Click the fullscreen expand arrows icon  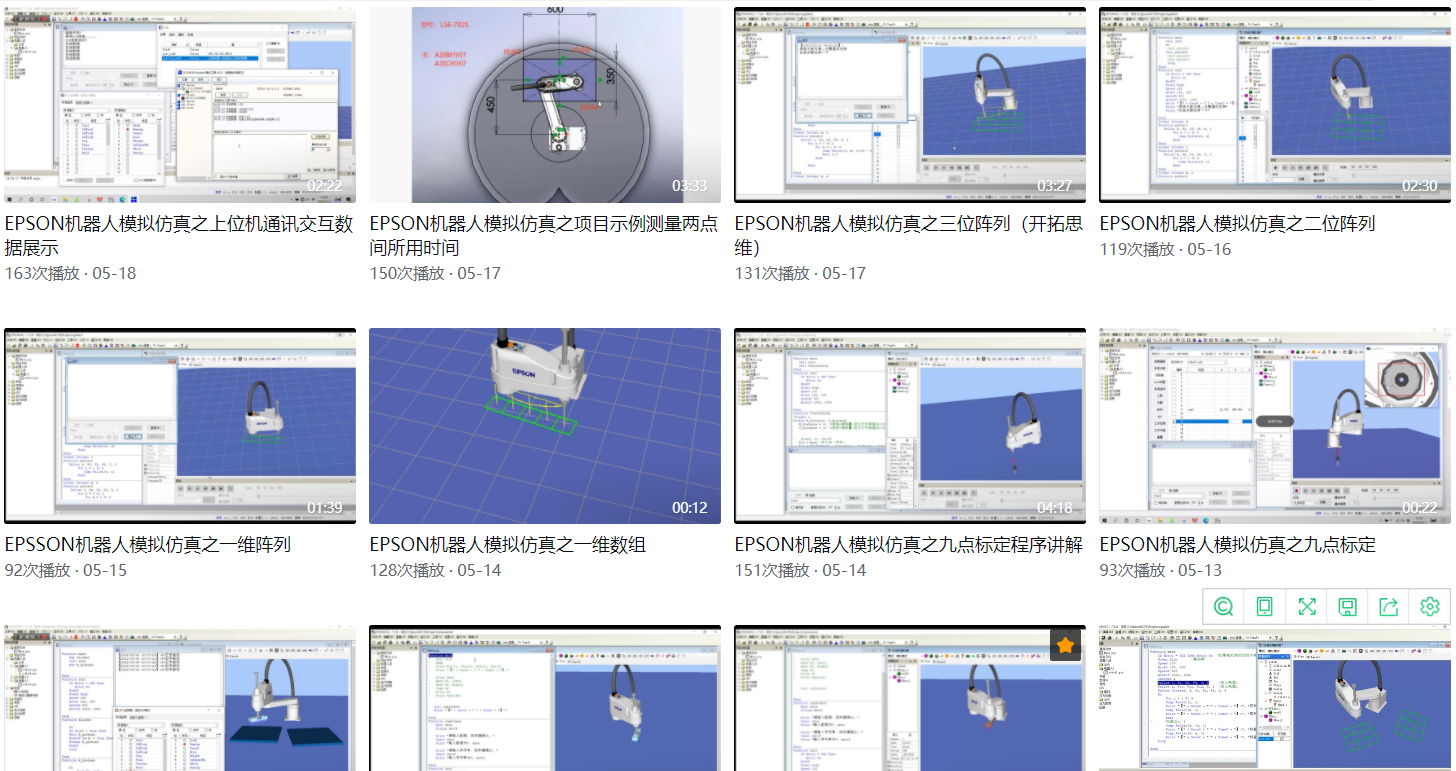point(1306,606)
